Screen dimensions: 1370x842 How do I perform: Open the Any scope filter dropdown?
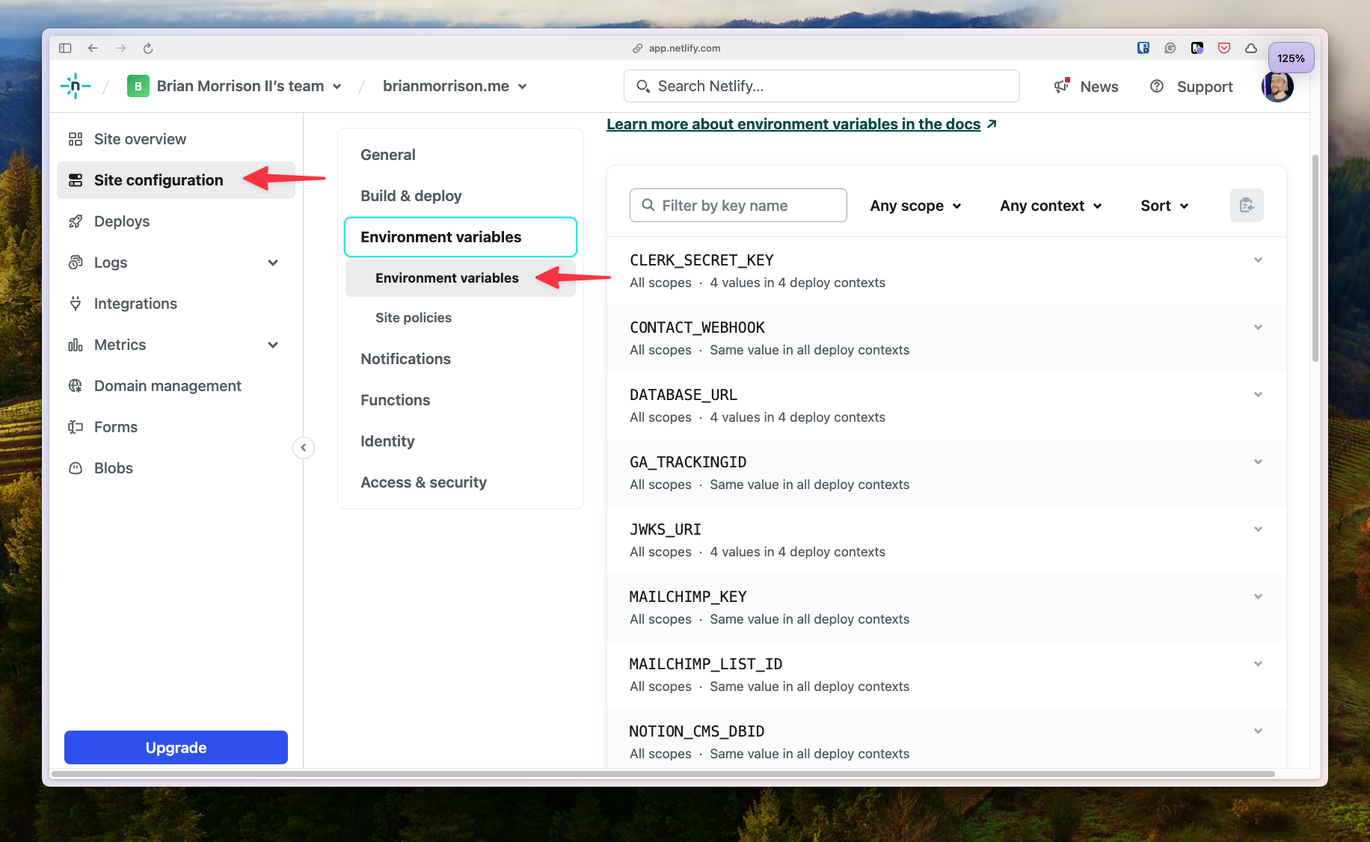pyautogui.click(x=916, y=205)
